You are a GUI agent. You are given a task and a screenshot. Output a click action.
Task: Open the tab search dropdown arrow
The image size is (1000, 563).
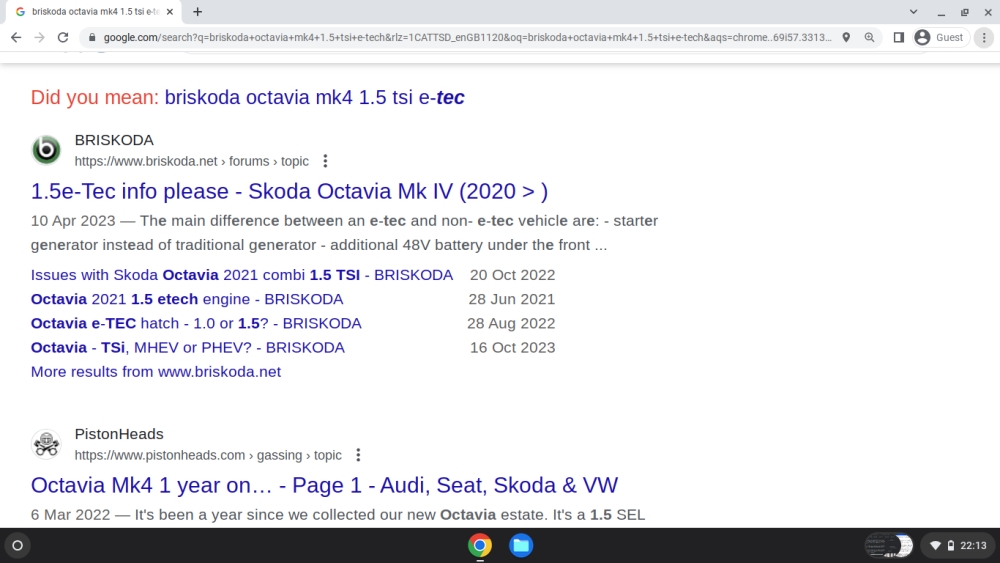913,11
